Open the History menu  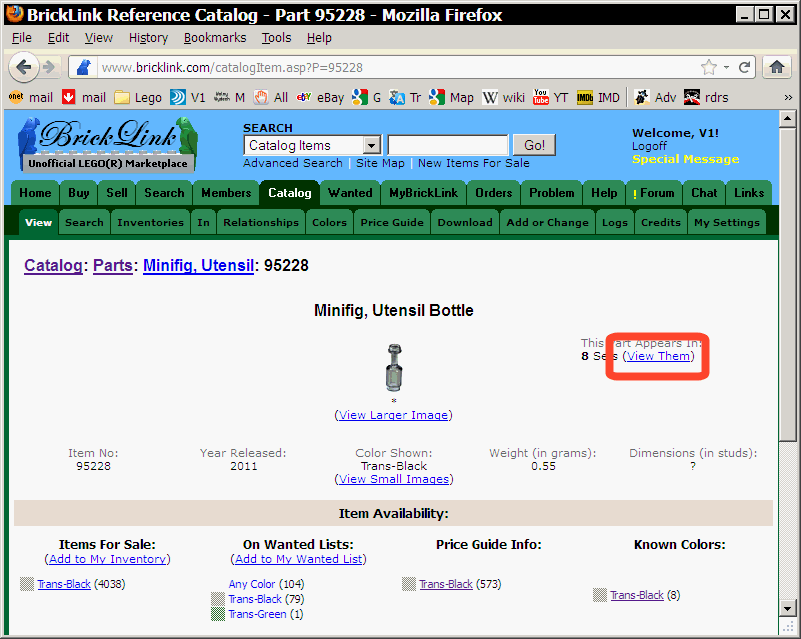[148, 38]
